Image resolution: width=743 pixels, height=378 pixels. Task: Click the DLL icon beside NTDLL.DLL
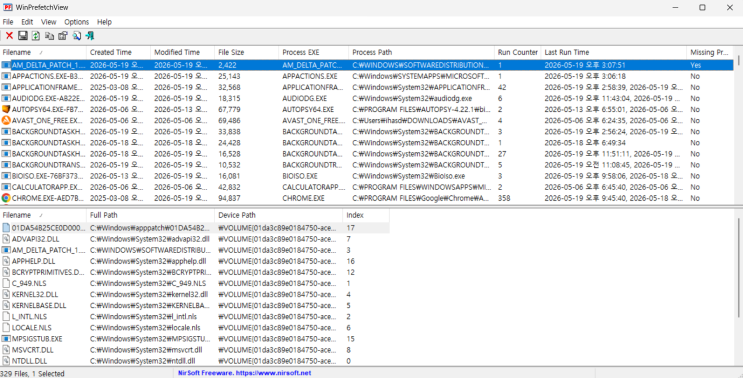point(6,361)
